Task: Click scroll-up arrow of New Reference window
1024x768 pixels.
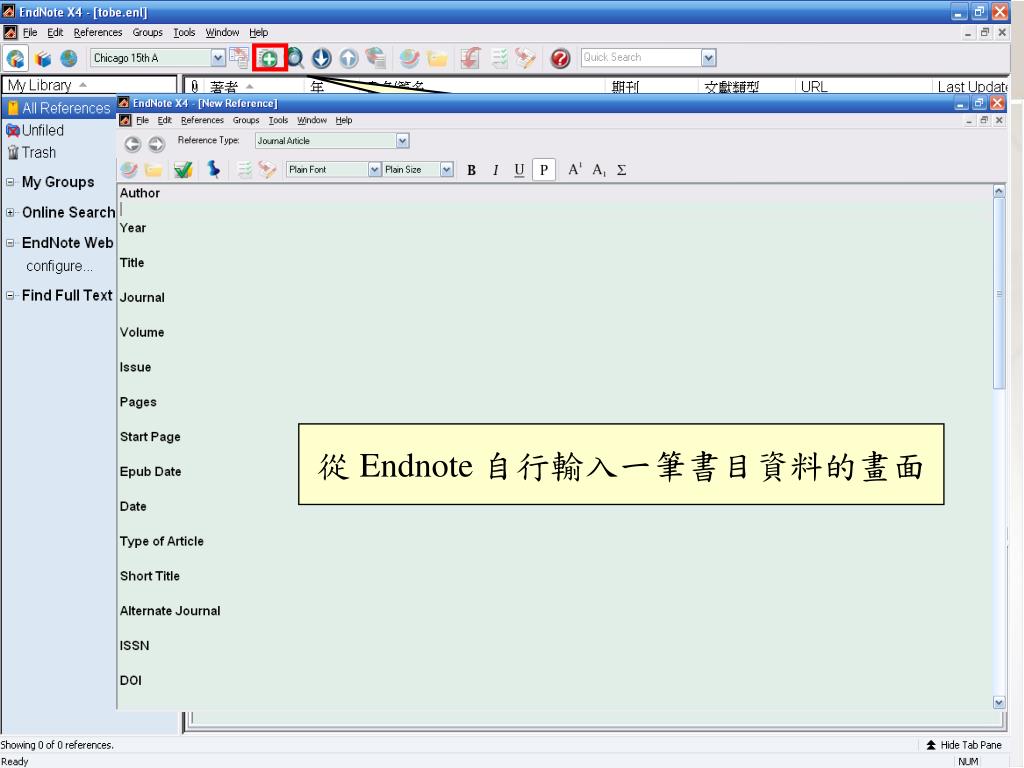Action: [x=999, y=191]
